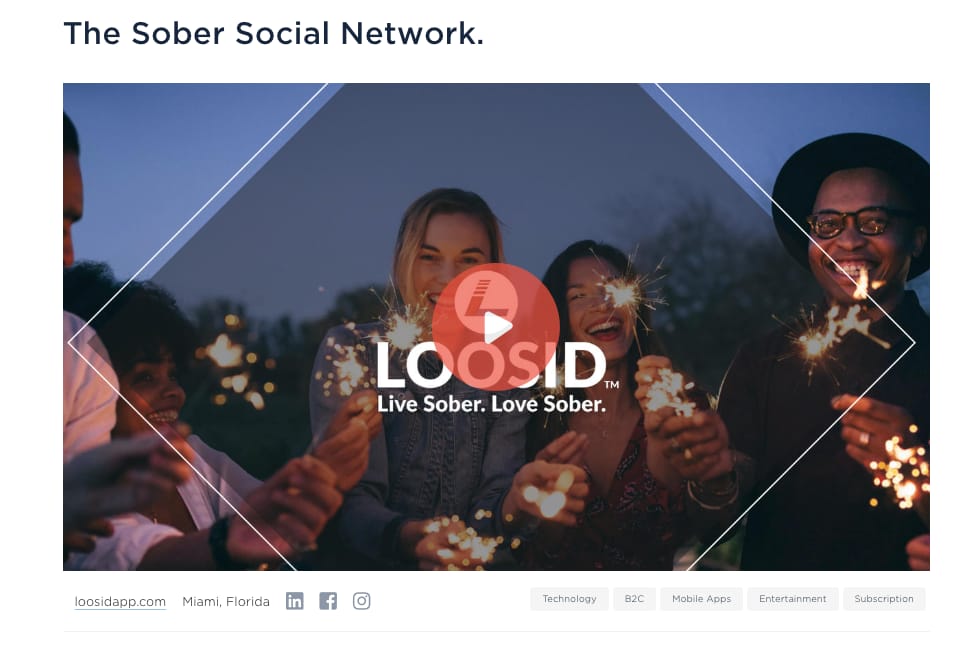Viewport: 970px width, 650px height.
Task: Play the Loosid pitch video
Action: click(x=496, y=327)
